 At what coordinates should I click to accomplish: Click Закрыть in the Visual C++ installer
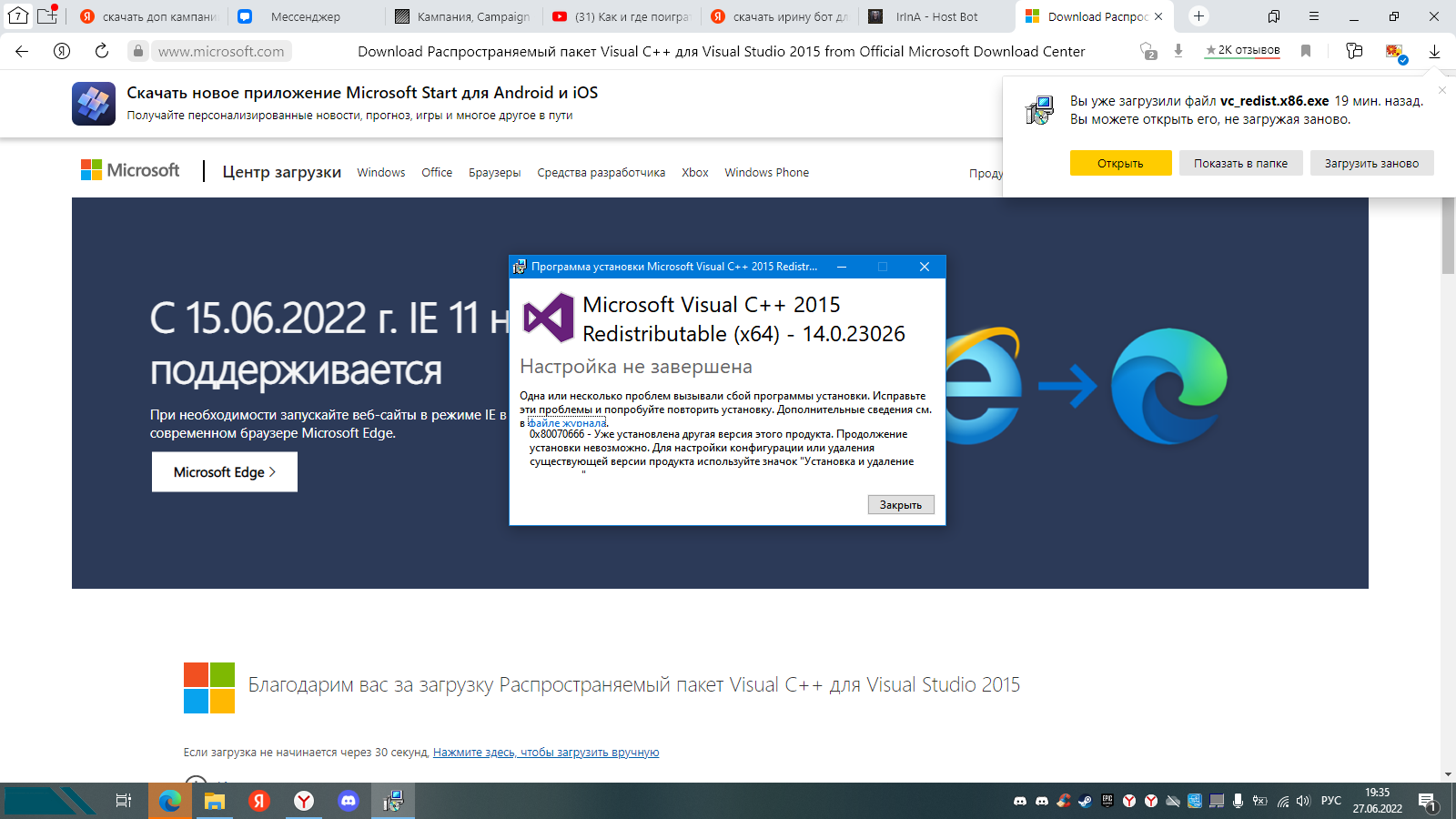(x=901, y=504)
